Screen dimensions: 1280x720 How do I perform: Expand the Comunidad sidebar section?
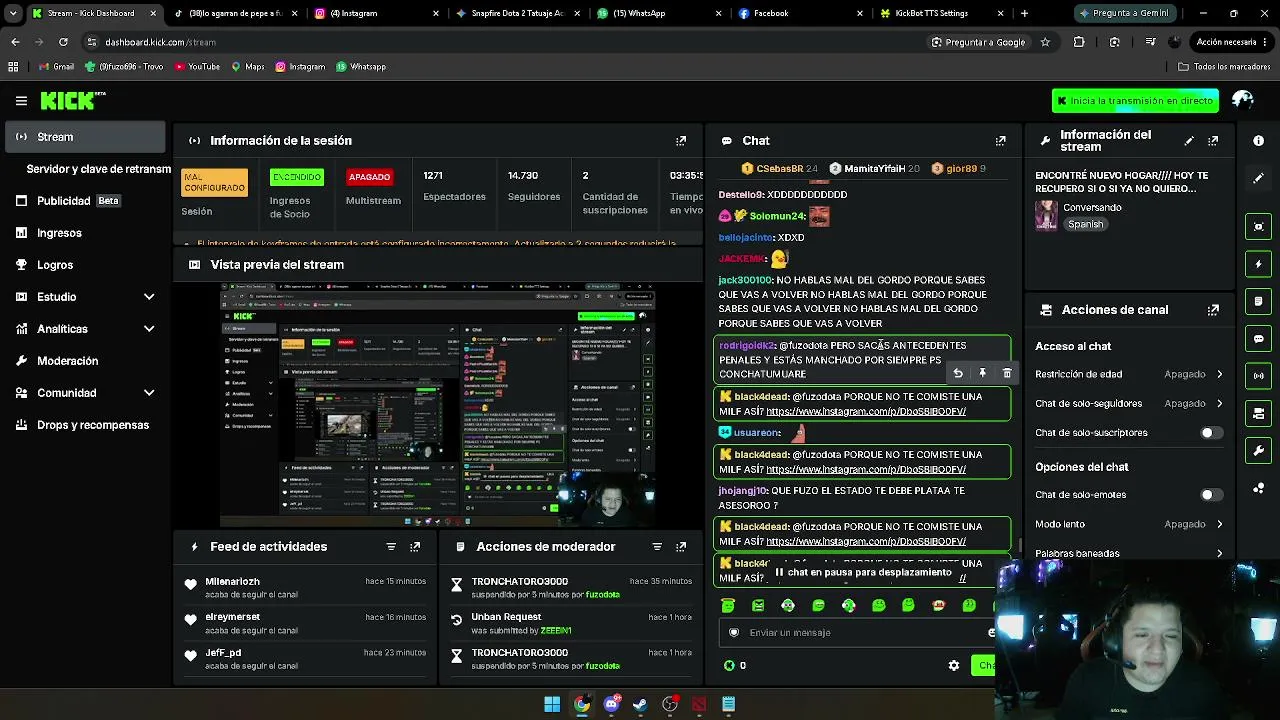pos(149,393)
